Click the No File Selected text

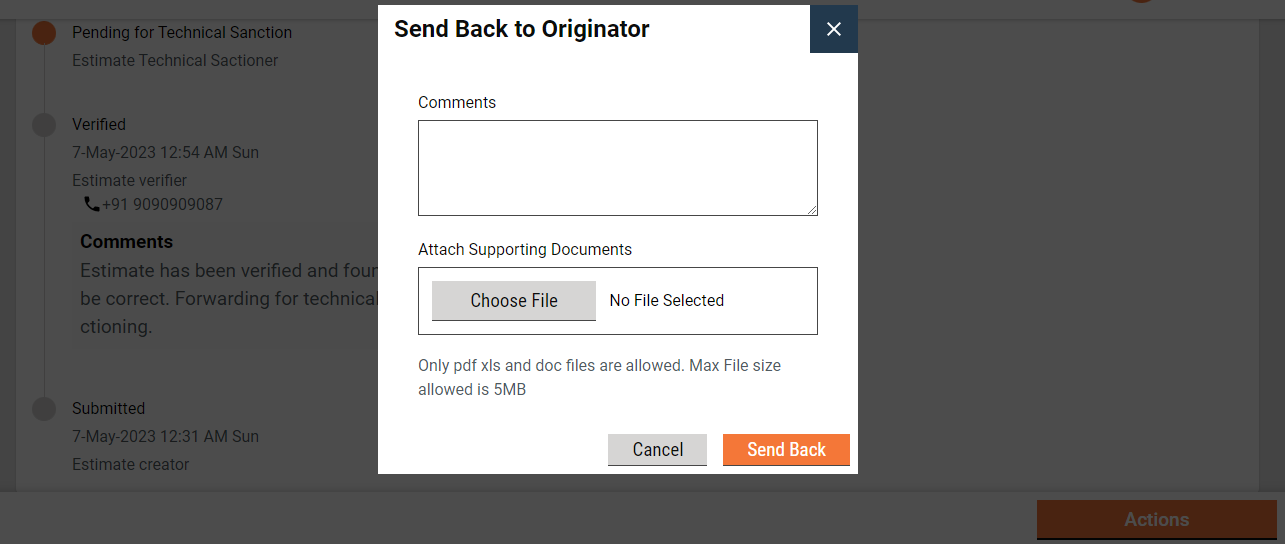(666, 301)
